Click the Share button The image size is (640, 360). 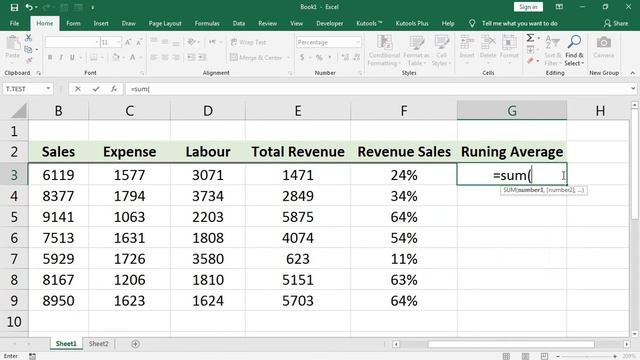[x=616, y=23]
